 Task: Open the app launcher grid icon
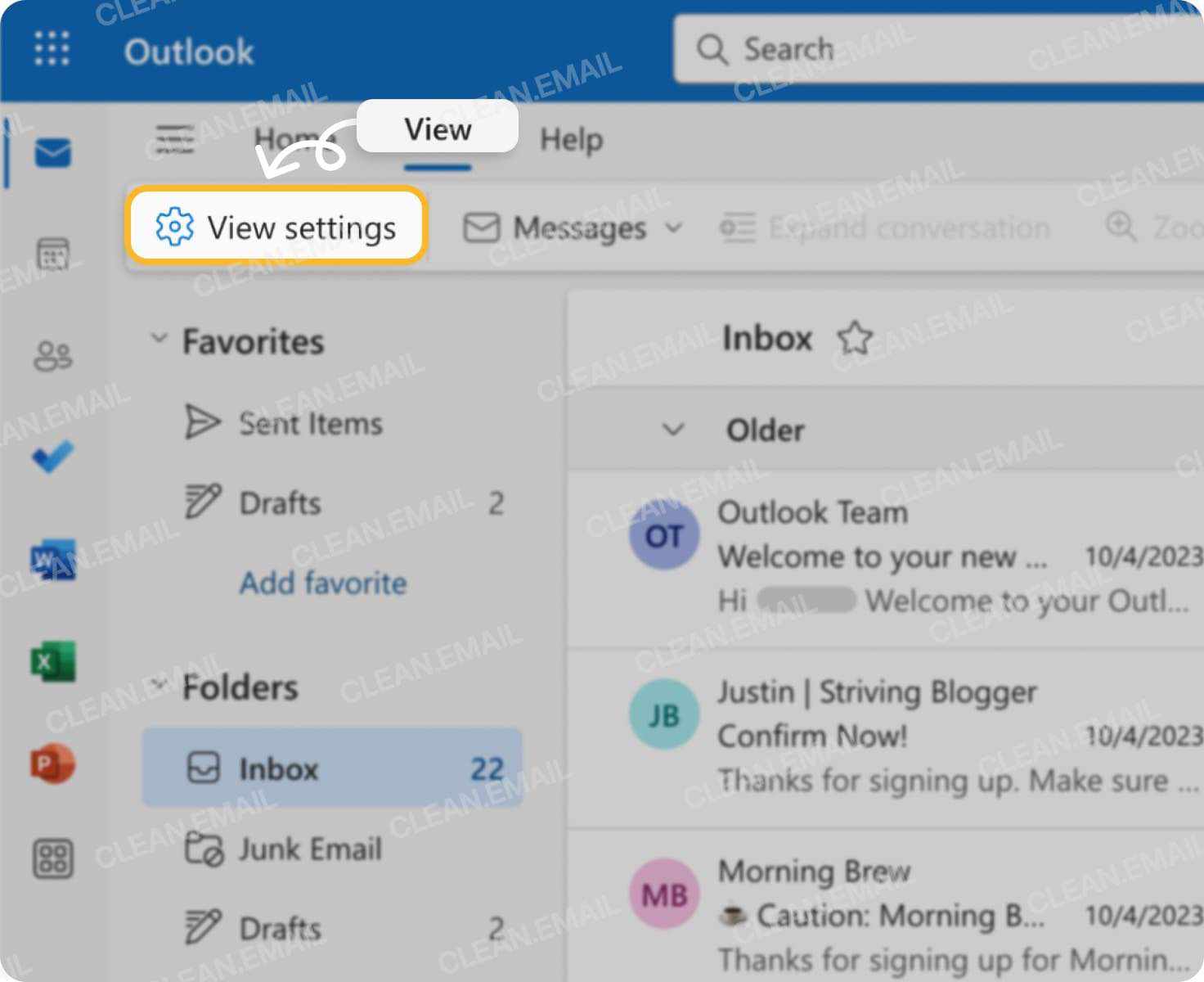[51, 49]
